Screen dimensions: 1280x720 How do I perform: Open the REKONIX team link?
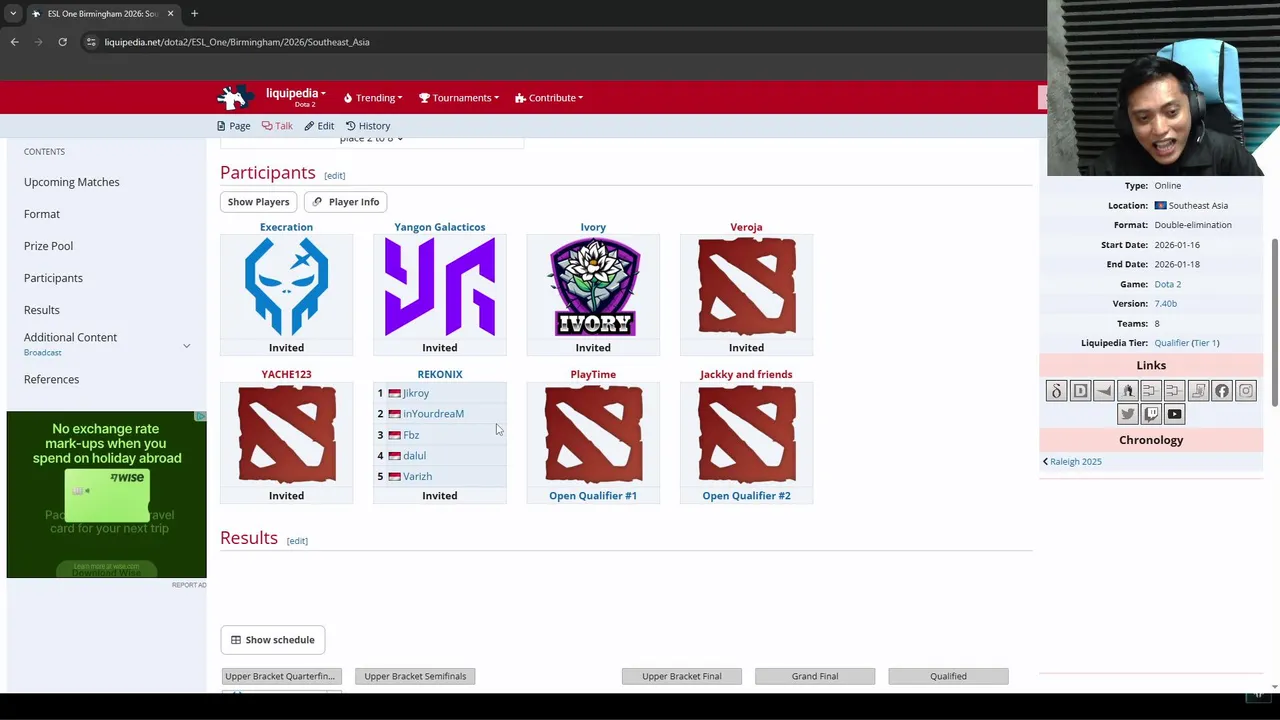tap(440, 374)
